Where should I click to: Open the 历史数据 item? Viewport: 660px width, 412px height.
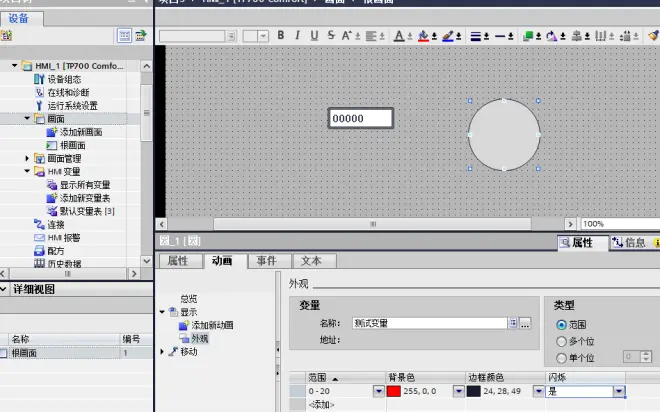(64, 263)
